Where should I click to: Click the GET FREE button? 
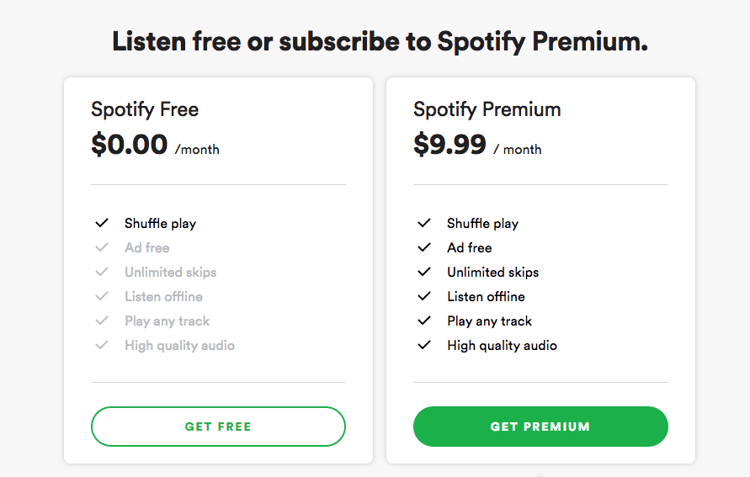(218, 426)
